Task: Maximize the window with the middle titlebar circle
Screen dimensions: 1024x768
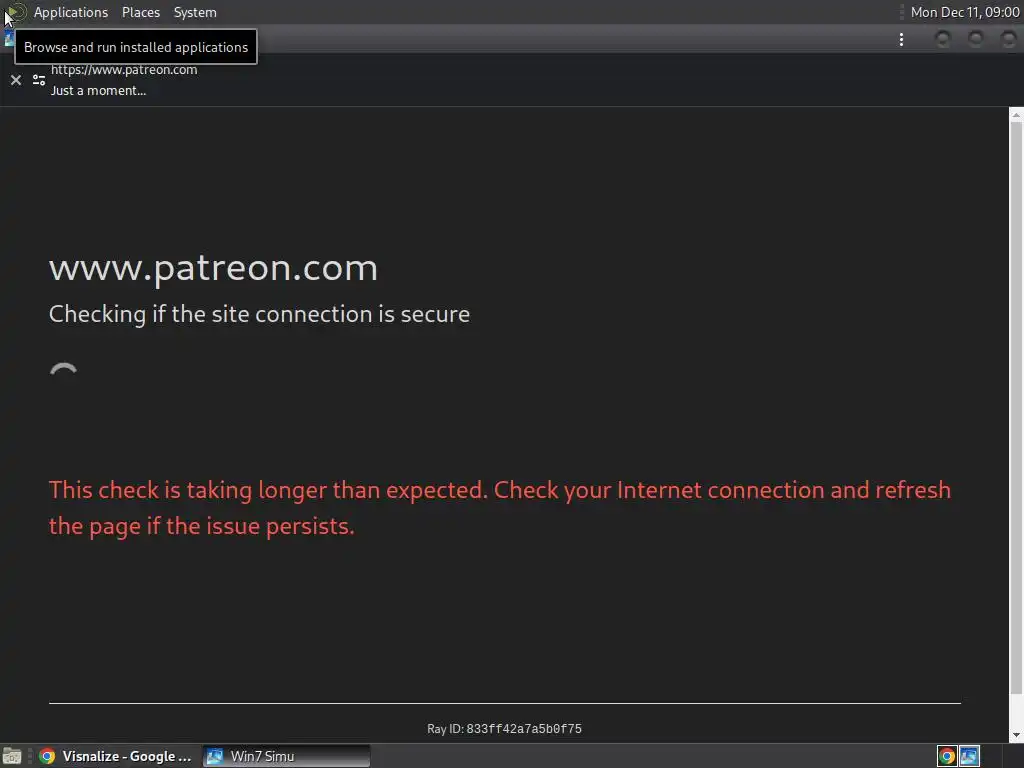Action: [976, 39]
